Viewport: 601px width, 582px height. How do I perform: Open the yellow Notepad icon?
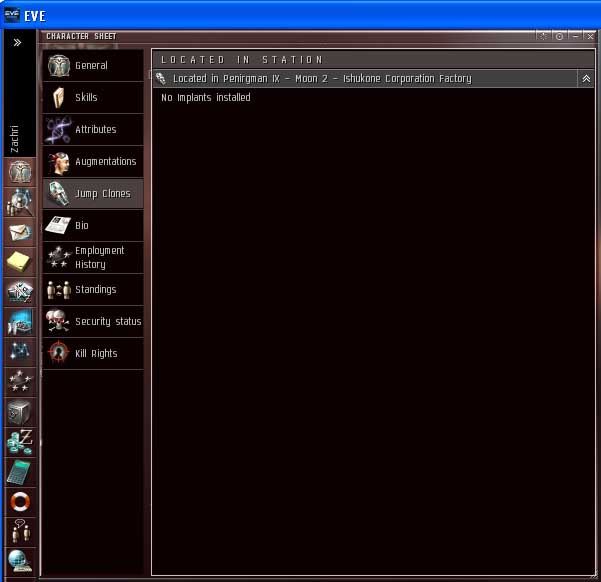coord(20,262)
